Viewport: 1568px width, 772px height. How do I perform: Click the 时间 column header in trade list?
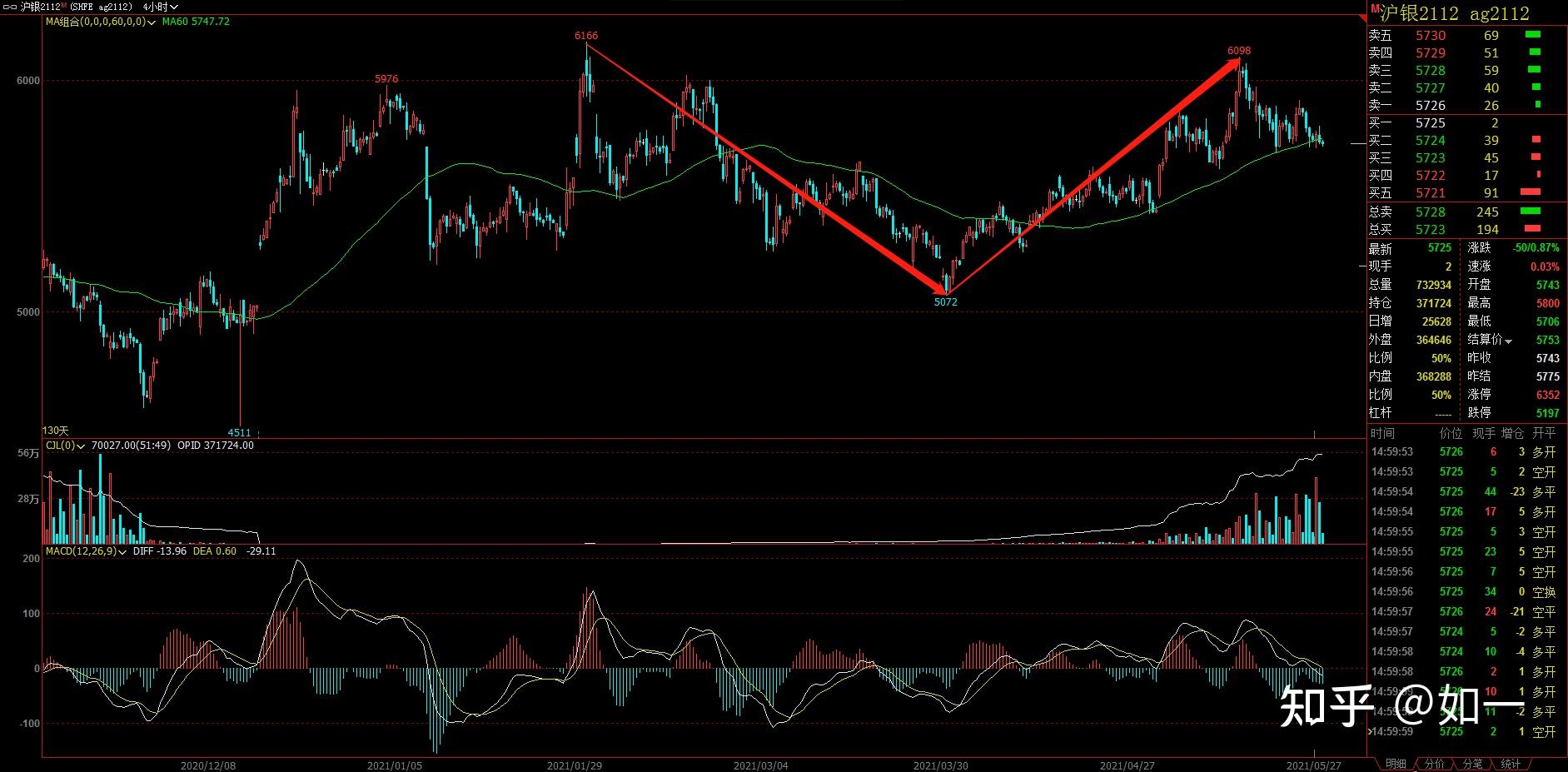pyautogui.click(x=1382, y=433)
